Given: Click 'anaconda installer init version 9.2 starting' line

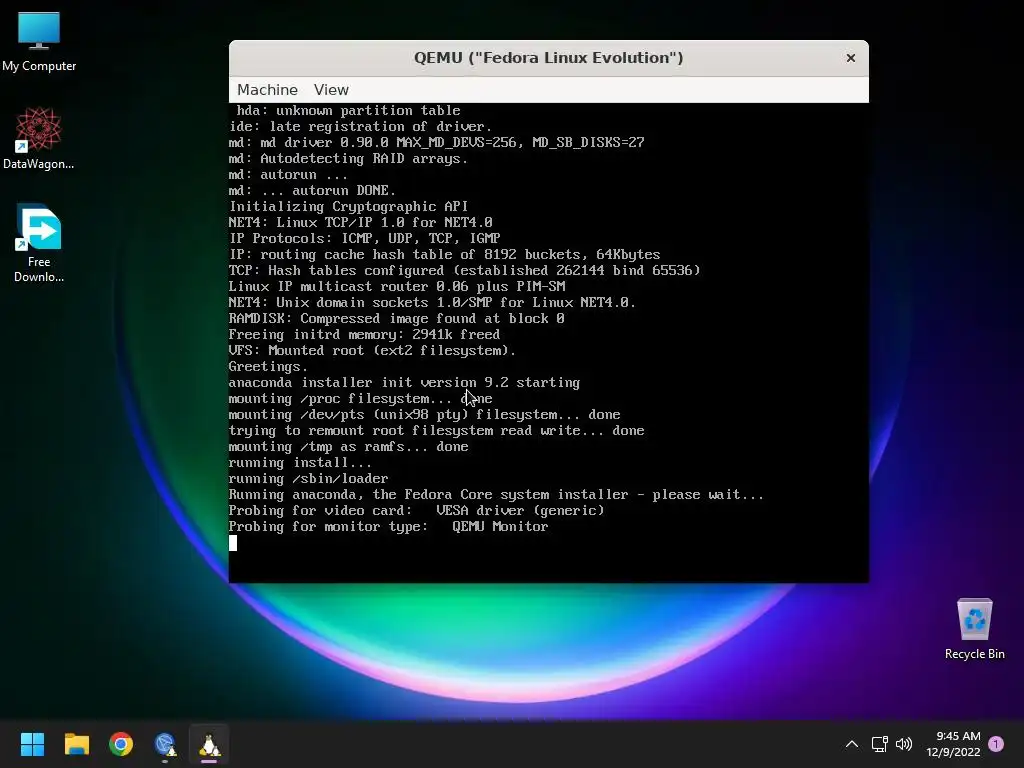Looking at the screenshot, I should point(404,383).
